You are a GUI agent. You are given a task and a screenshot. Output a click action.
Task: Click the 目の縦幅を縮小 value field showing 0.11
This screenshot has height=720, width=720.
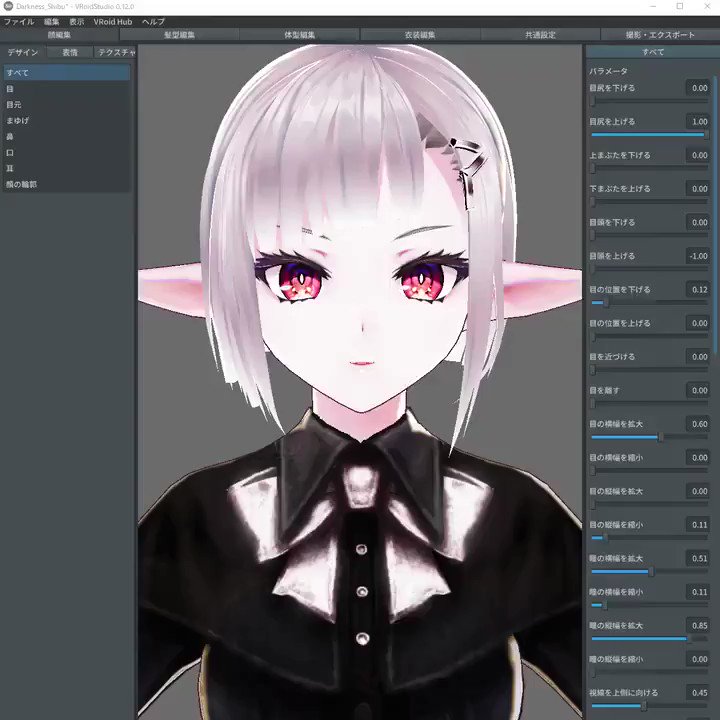click(x=698, y=524)
